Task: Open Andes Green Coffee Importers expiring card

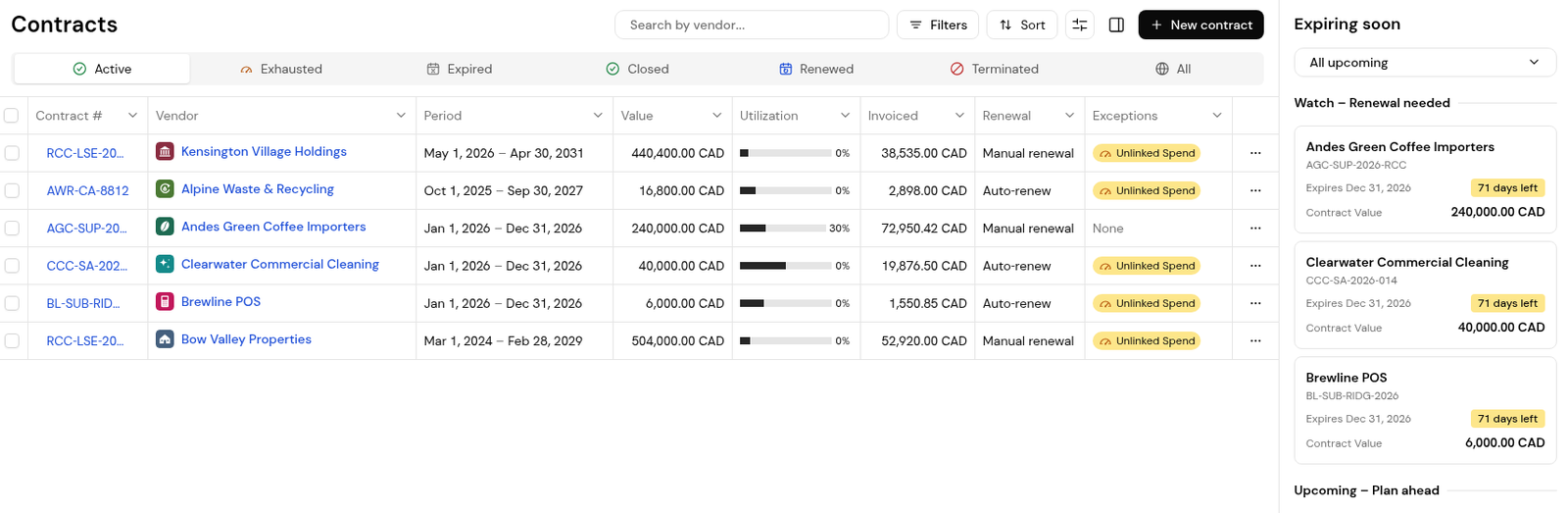Action: (1425, 180)
